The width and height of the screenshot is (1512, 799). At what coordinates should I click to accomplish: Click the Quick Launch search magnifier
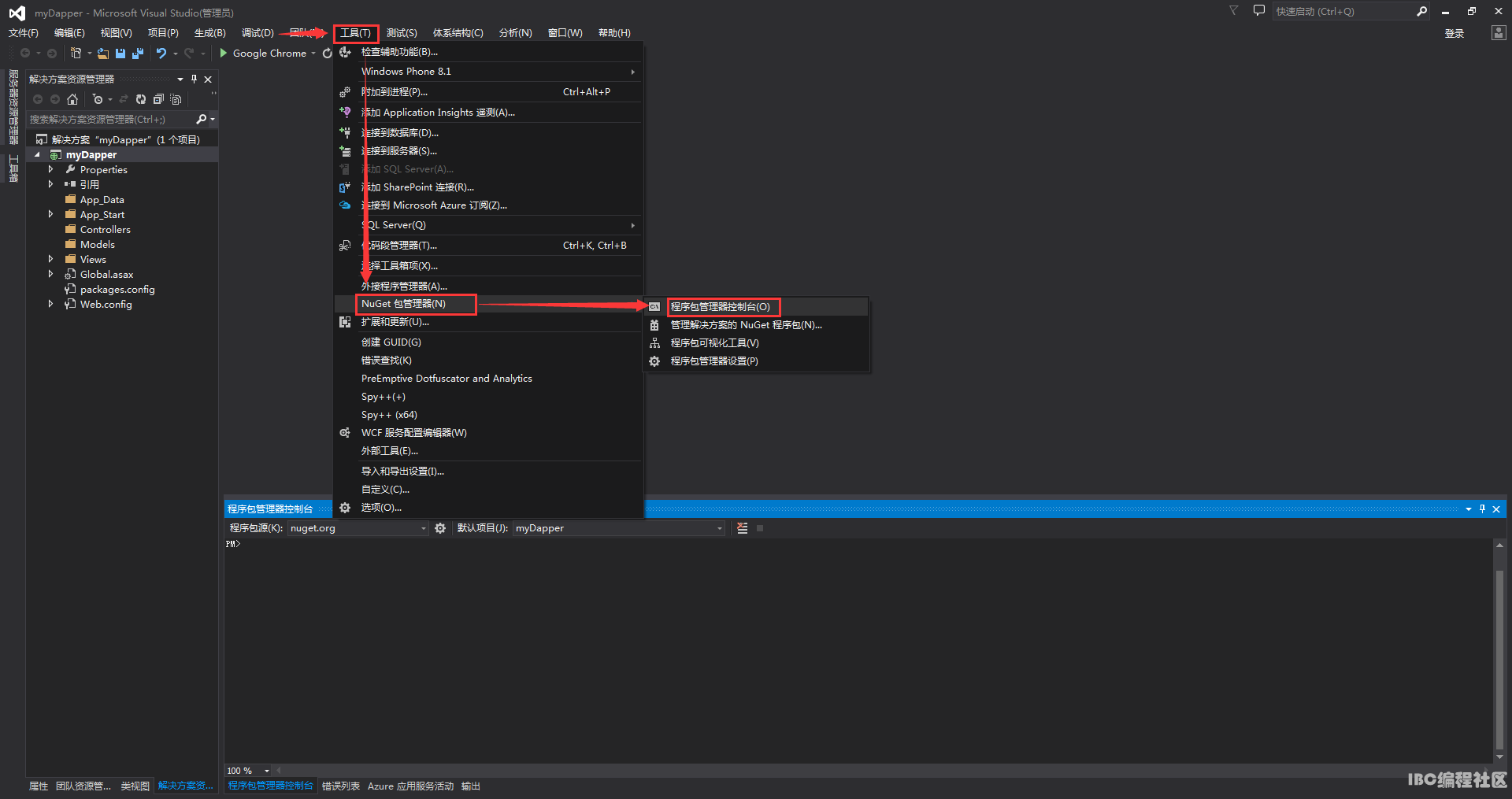pos(1421,11)
